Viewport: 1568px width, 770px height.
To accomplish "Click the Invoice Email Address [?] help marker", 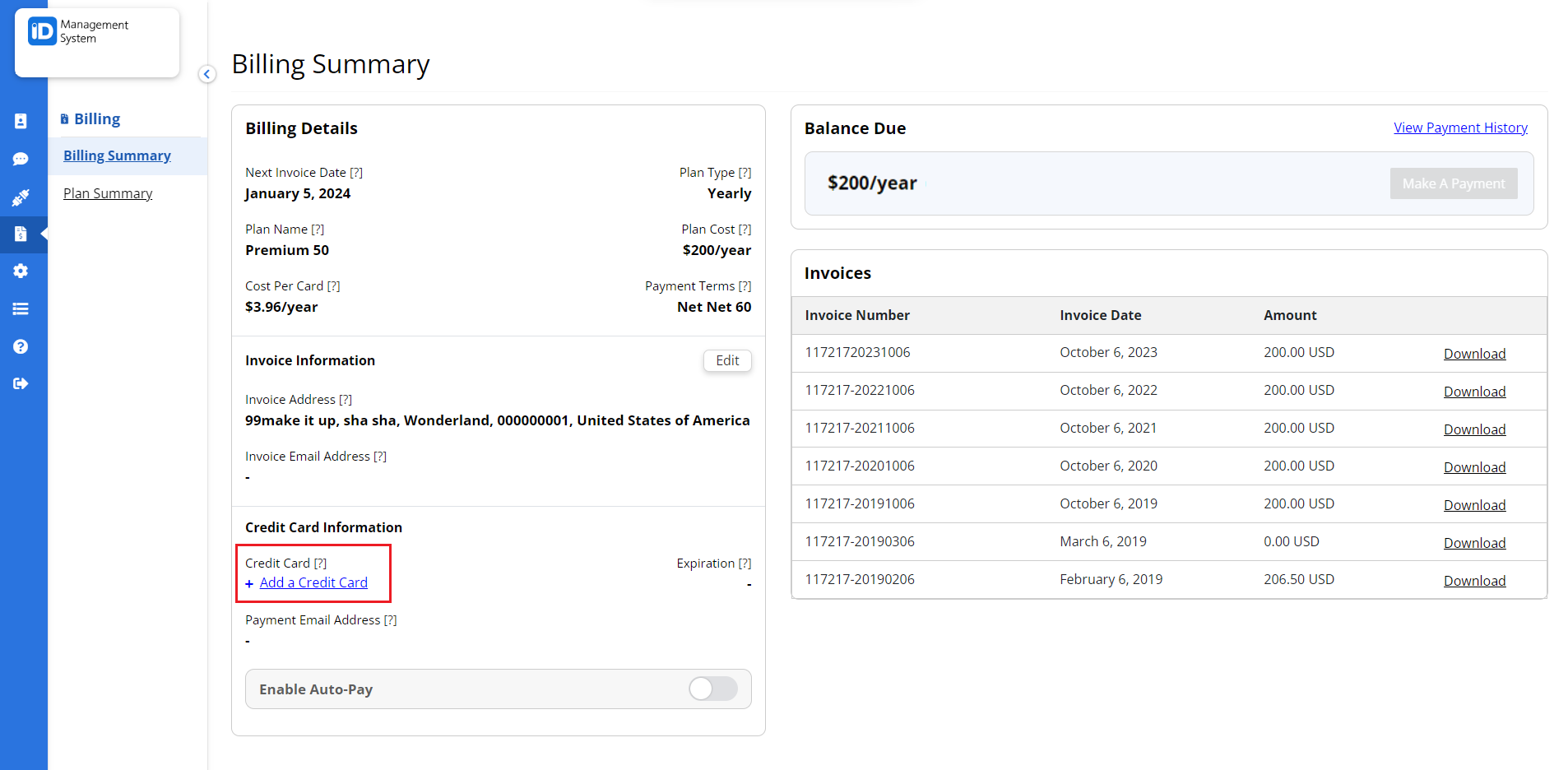I will coord(380,457).
